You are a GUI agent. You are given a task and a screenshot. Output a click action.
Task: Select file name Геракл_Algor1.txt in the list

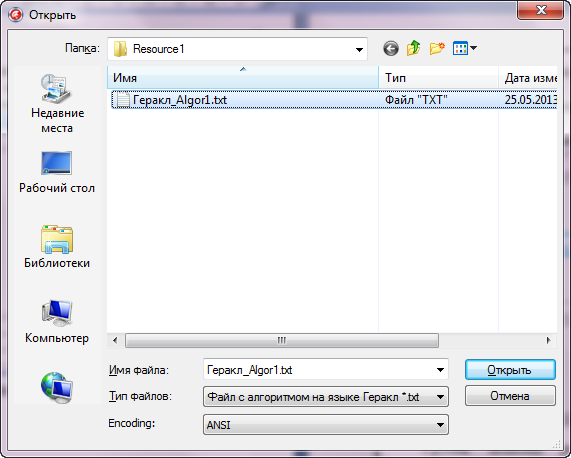click(180, 100)
